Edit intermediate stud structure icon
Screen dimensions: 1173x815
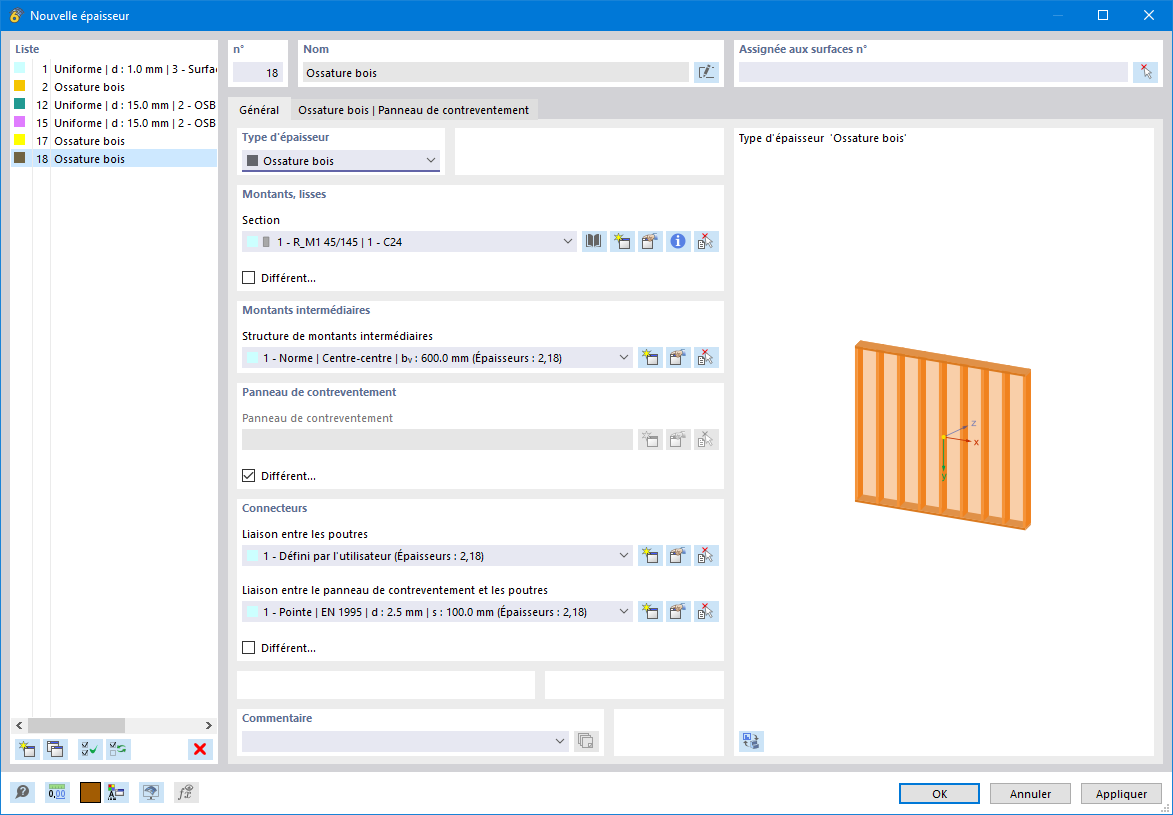pos(678,358)
